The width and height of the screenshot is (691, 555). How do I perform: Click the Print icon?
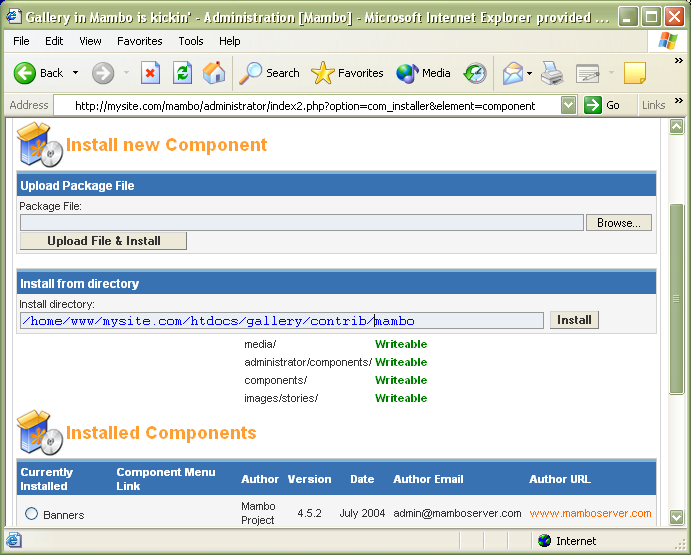click(552, 73)
